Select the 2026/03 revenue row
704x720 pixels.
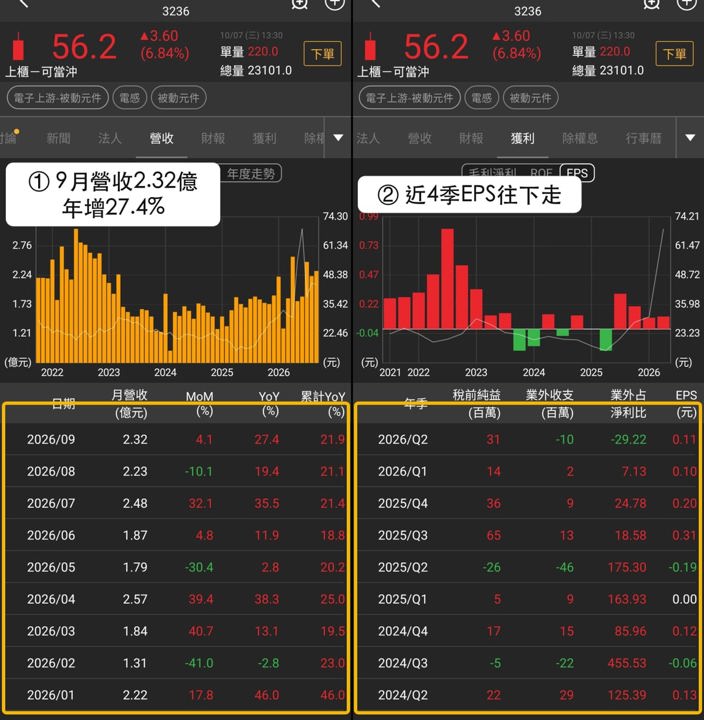[176, 631]
